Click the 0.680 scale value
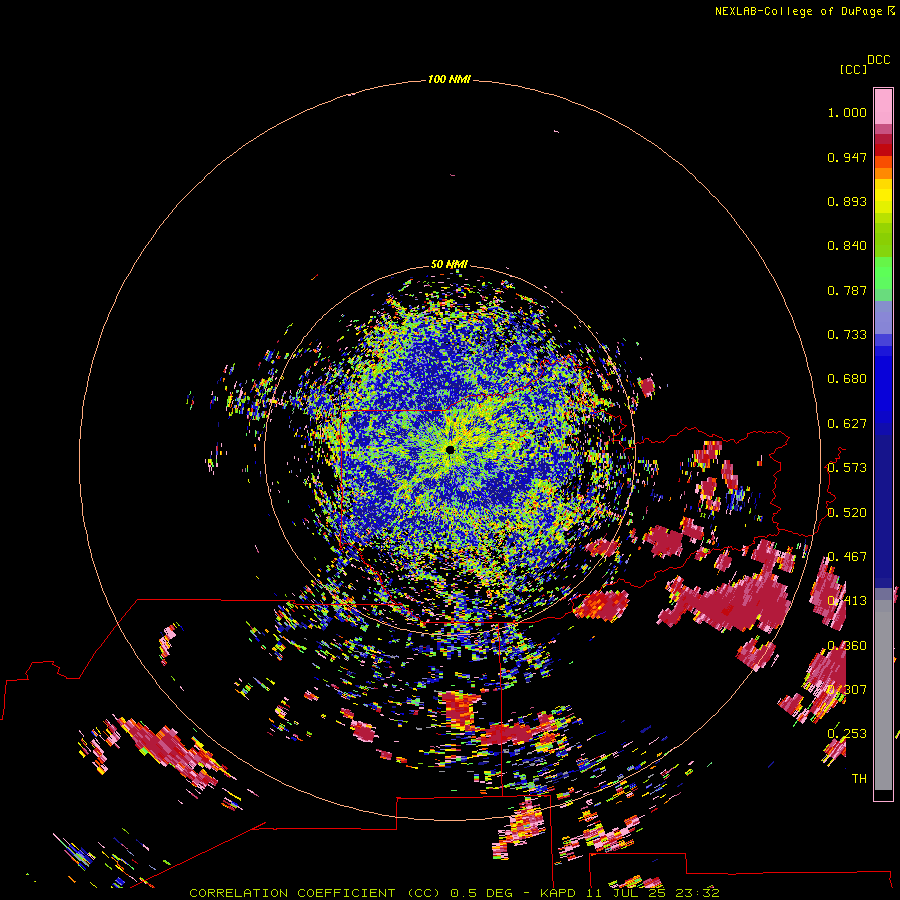Screen dimensions: 900x900 coord(847,379)
